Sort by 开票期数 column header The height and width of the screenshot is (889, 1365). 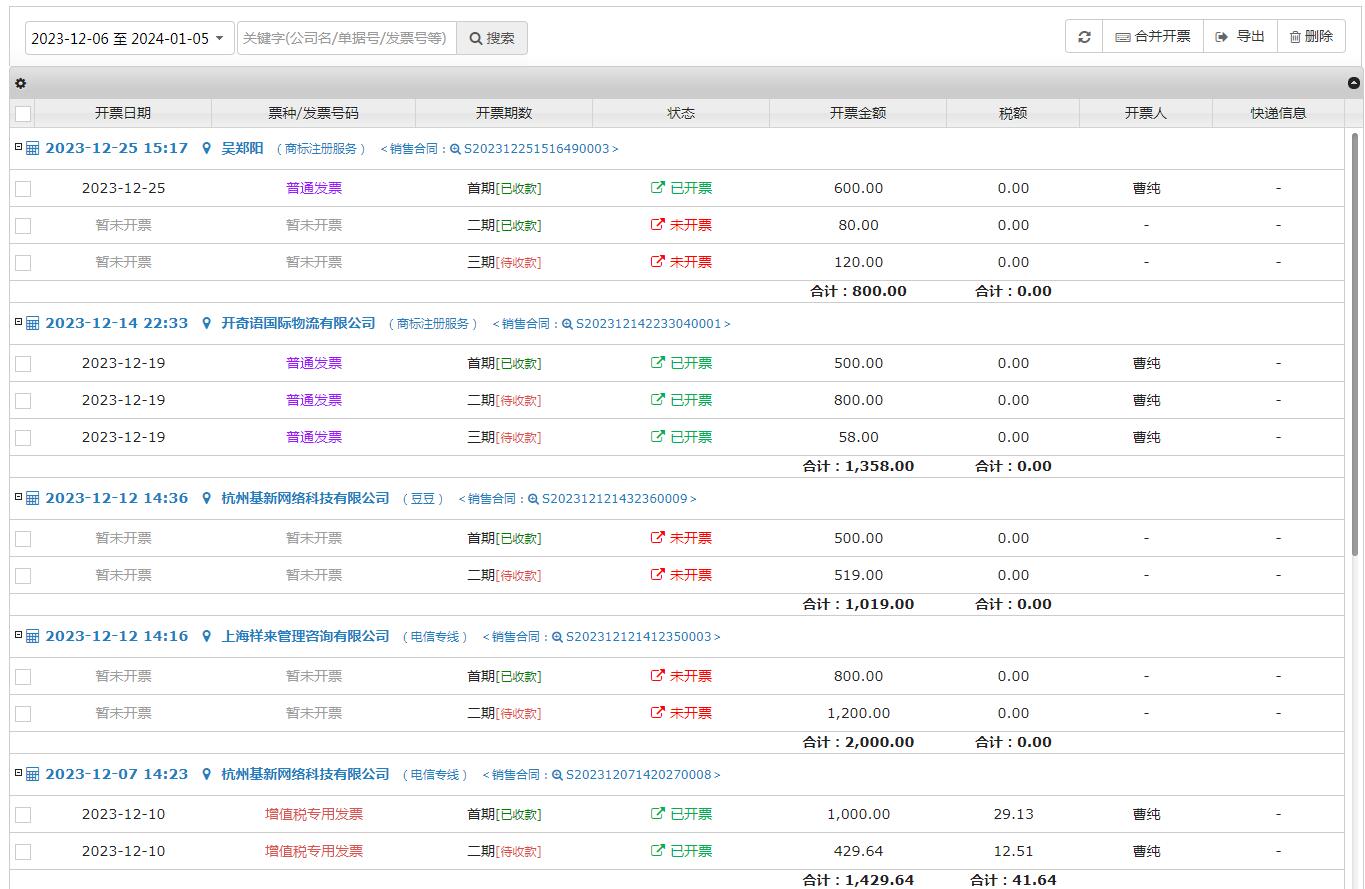[x=504, y=113]
